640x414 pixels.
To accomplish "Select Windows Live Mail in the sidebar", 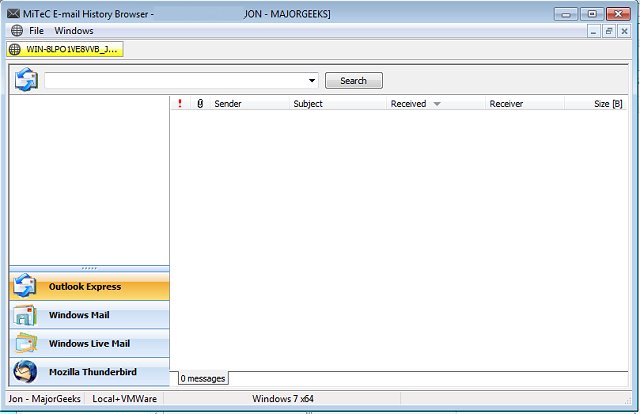I will 89,344.
